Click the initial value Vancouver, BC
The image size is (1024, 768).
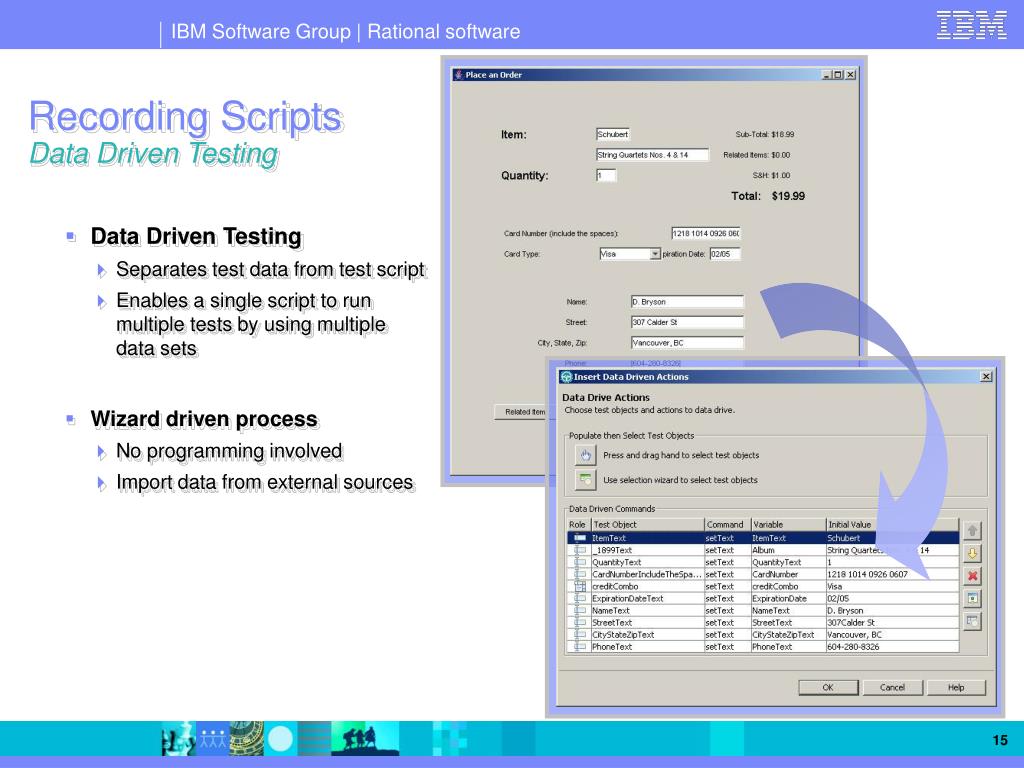[x=892, y=635]
